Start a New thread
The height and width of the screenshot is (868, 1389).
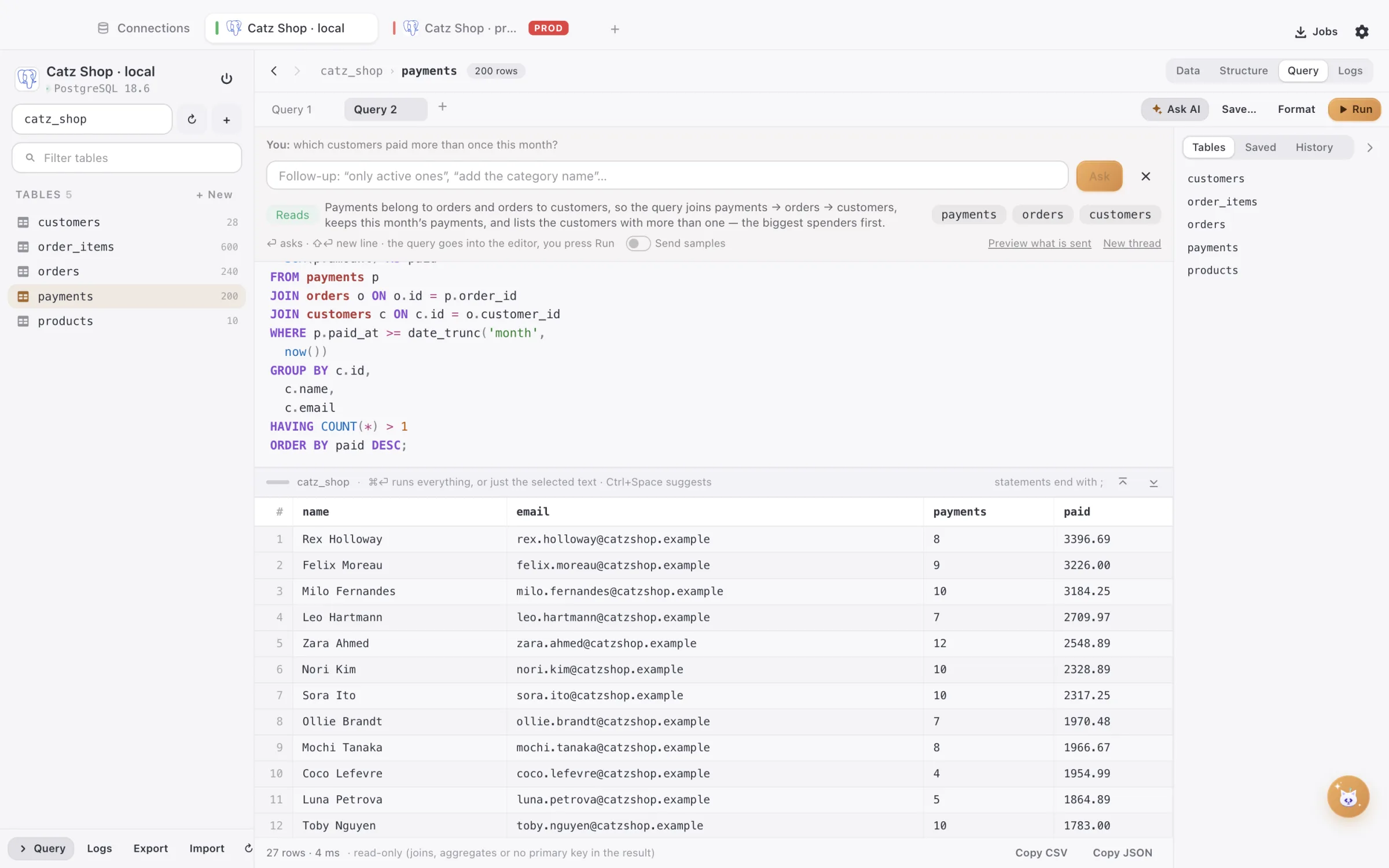(1132, 244)
